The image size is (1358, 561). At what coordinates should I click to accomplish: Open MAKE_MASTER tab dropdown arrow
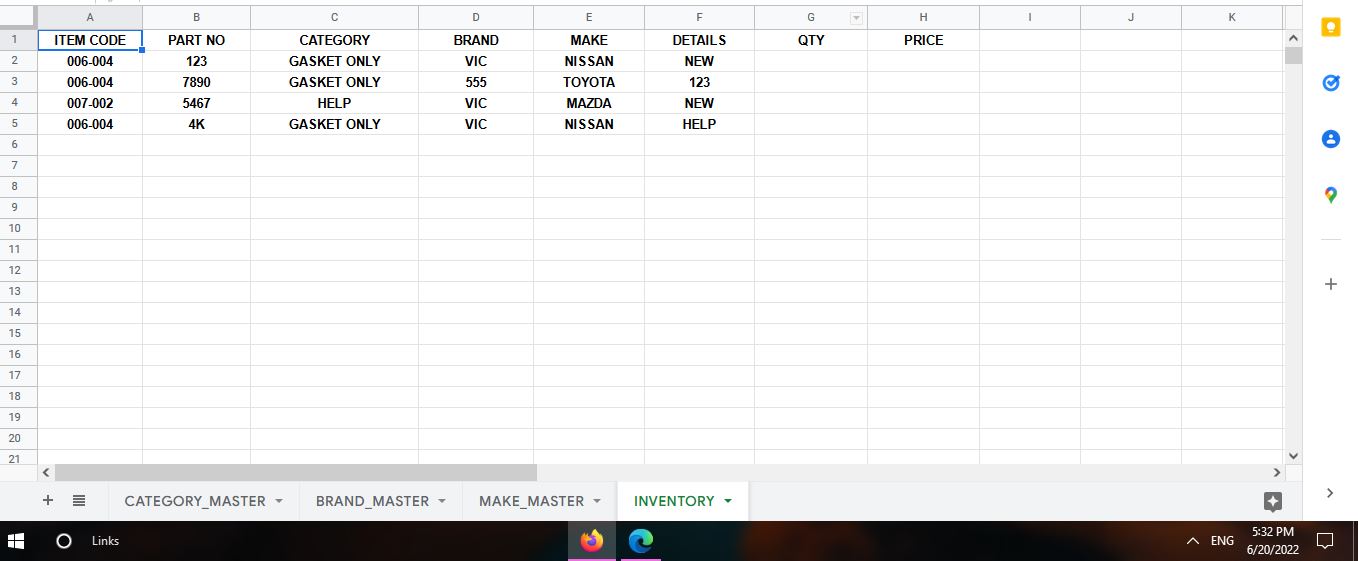pyautogui.click(x=596, y=501)
